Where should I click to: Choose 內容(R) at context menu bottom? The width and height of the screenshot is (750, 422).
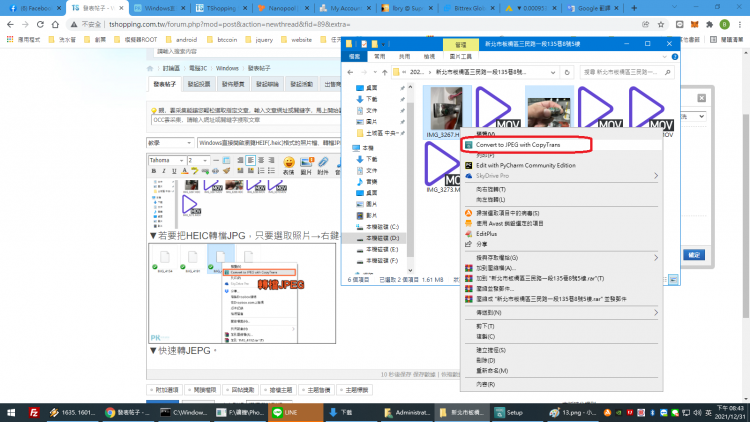485,384
